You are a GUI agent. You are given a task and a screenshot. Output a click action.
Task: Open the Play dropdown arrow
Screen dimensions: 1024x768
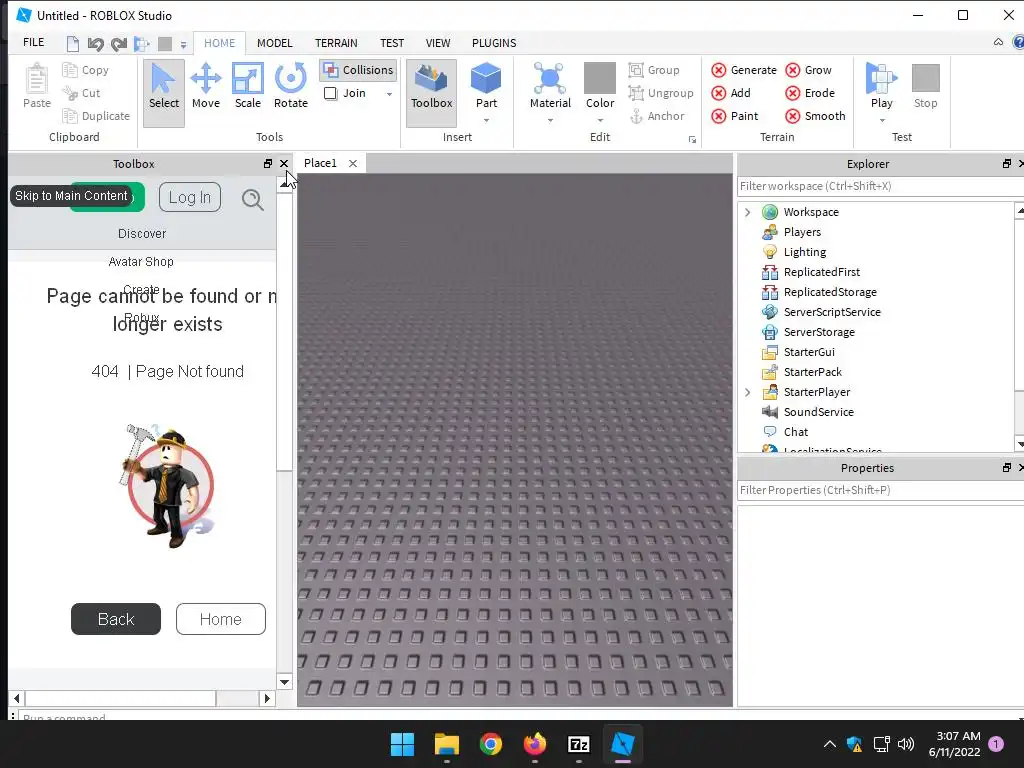tap(882, 120)
